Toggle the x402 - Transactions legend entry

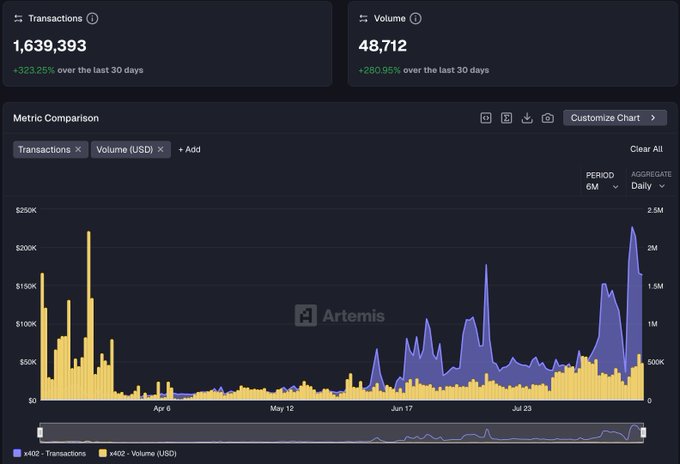coord(49,453)
